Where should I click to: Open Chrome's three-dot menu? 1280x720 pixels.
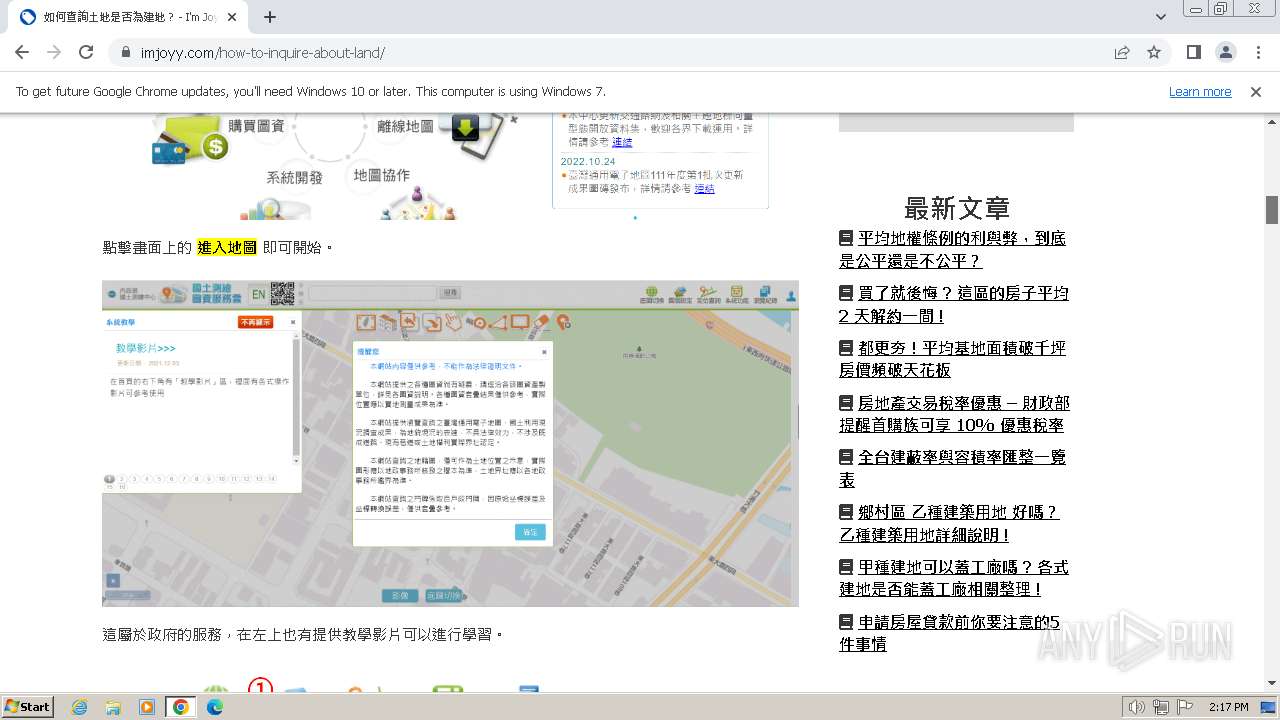(1257, 52)
